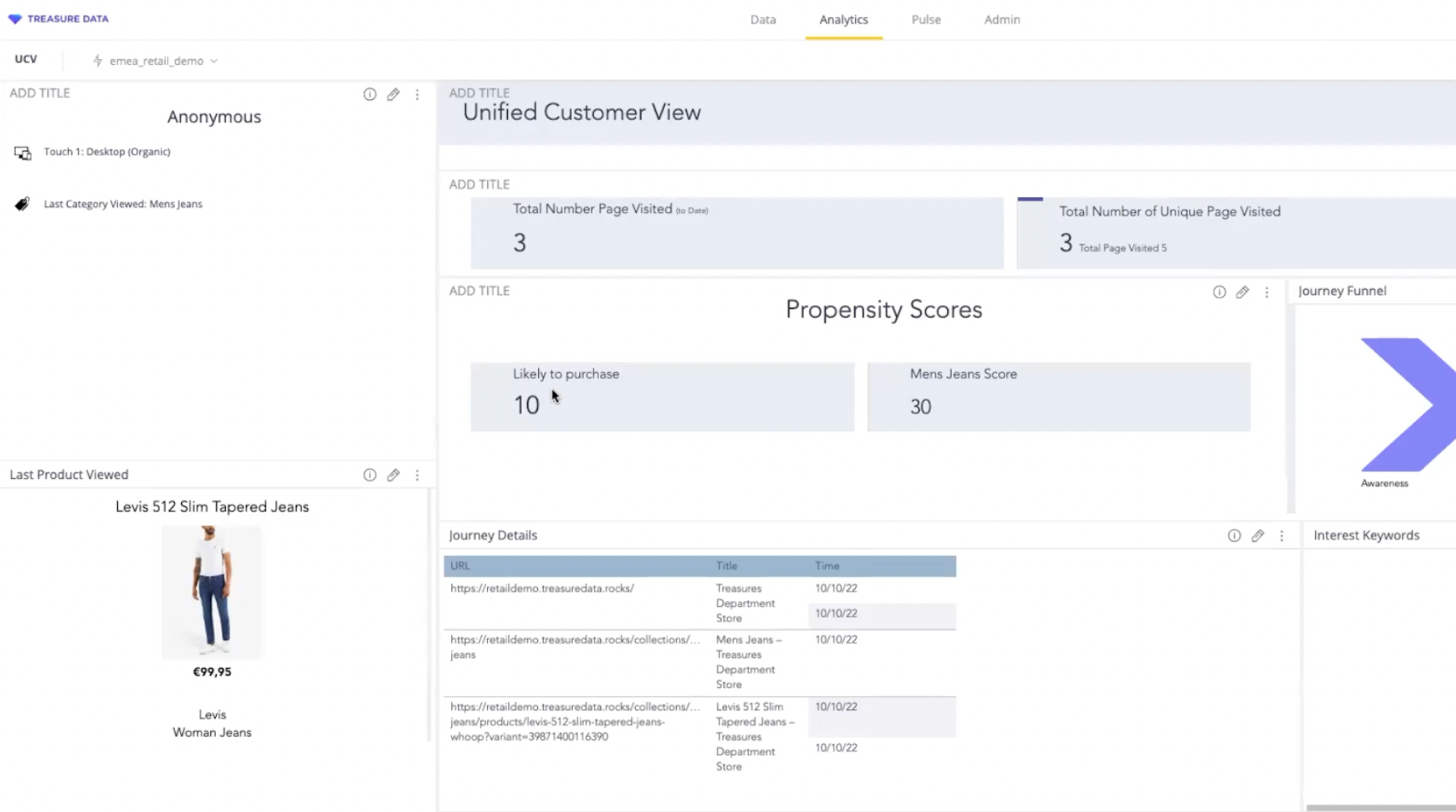
Task: Open the Data tab
Action: click(763, 19)
